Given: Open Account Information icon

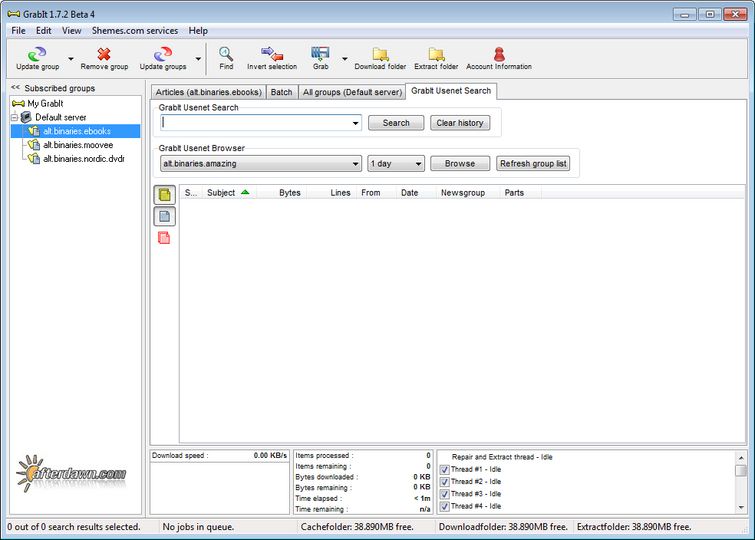Looking at the screenshot, I should (499, 53).
